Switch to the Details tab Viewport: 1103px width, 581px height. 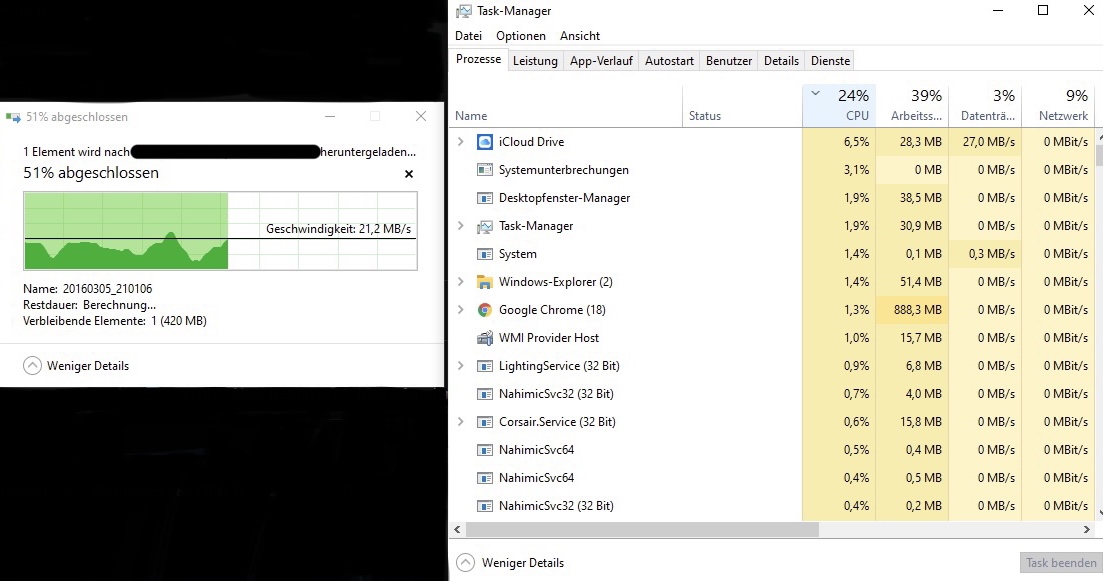coord(782,61)
